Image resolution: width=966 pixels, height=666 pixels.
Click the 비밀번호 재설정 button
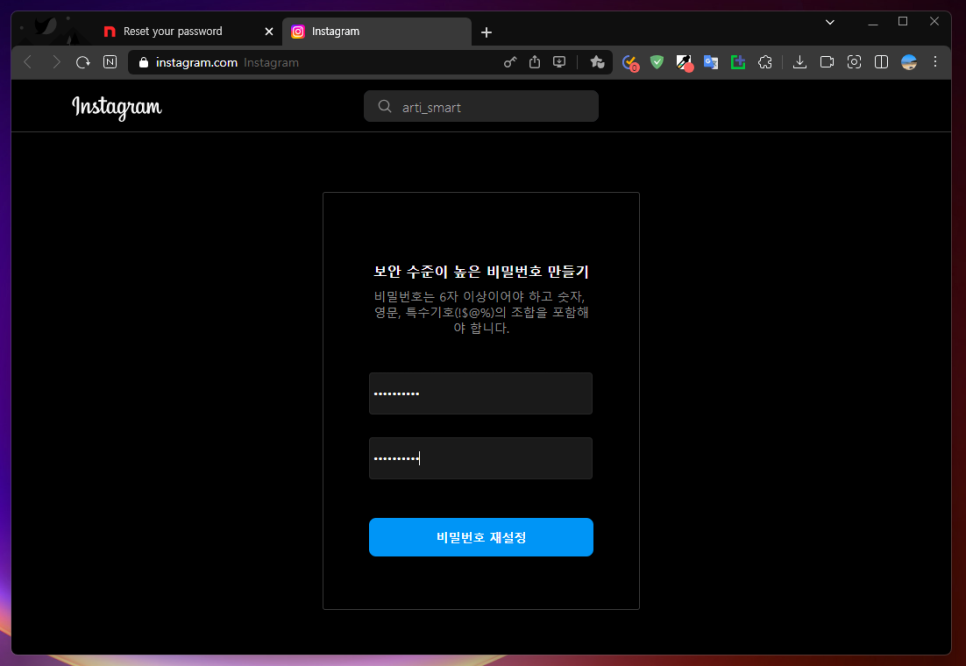481,537
